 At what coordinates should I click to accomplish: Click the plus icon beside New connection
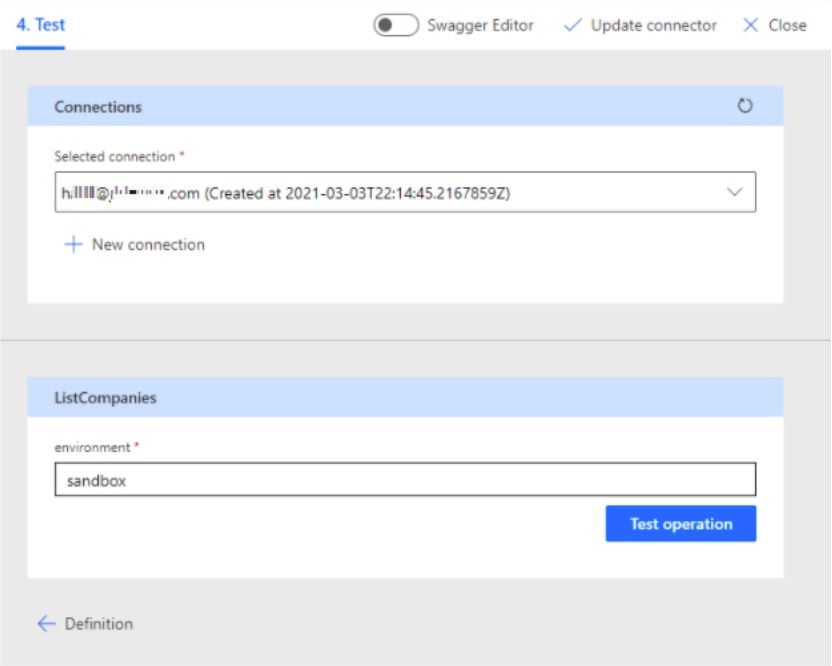[x=73, y=245]
